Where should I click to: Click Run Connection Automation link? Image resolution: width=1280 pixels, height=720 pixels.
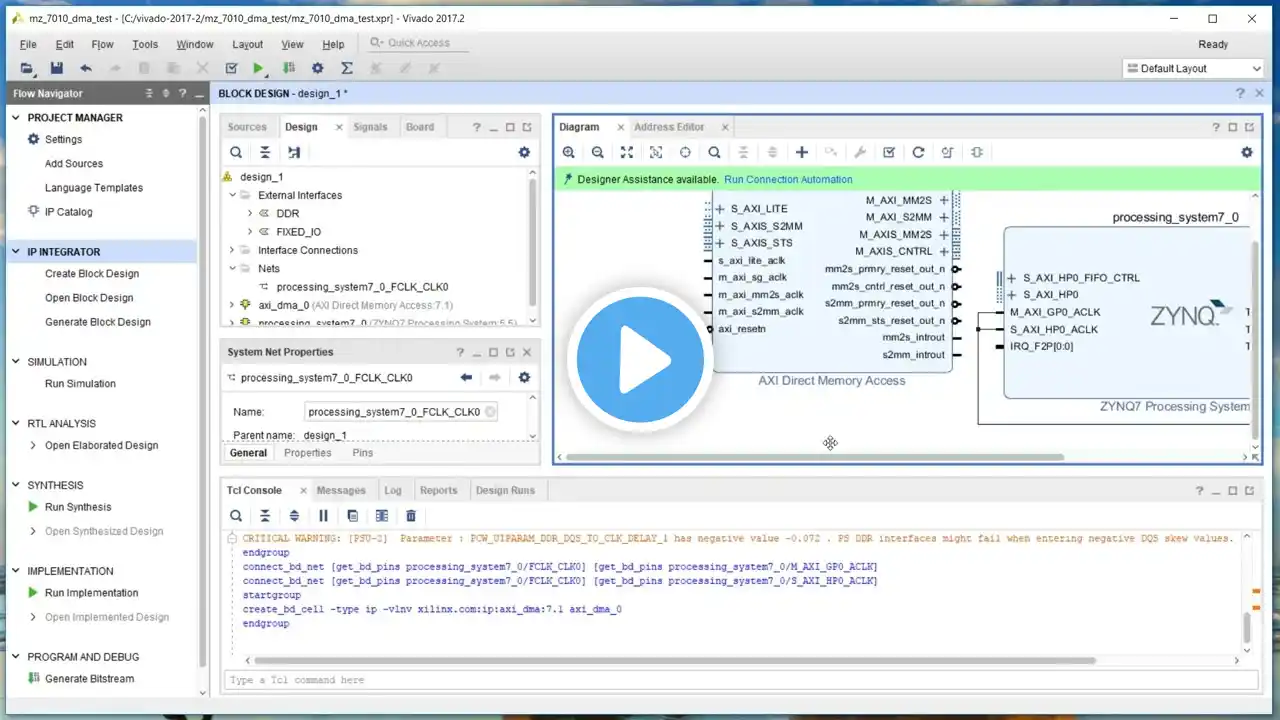click(x=788, y=179)
